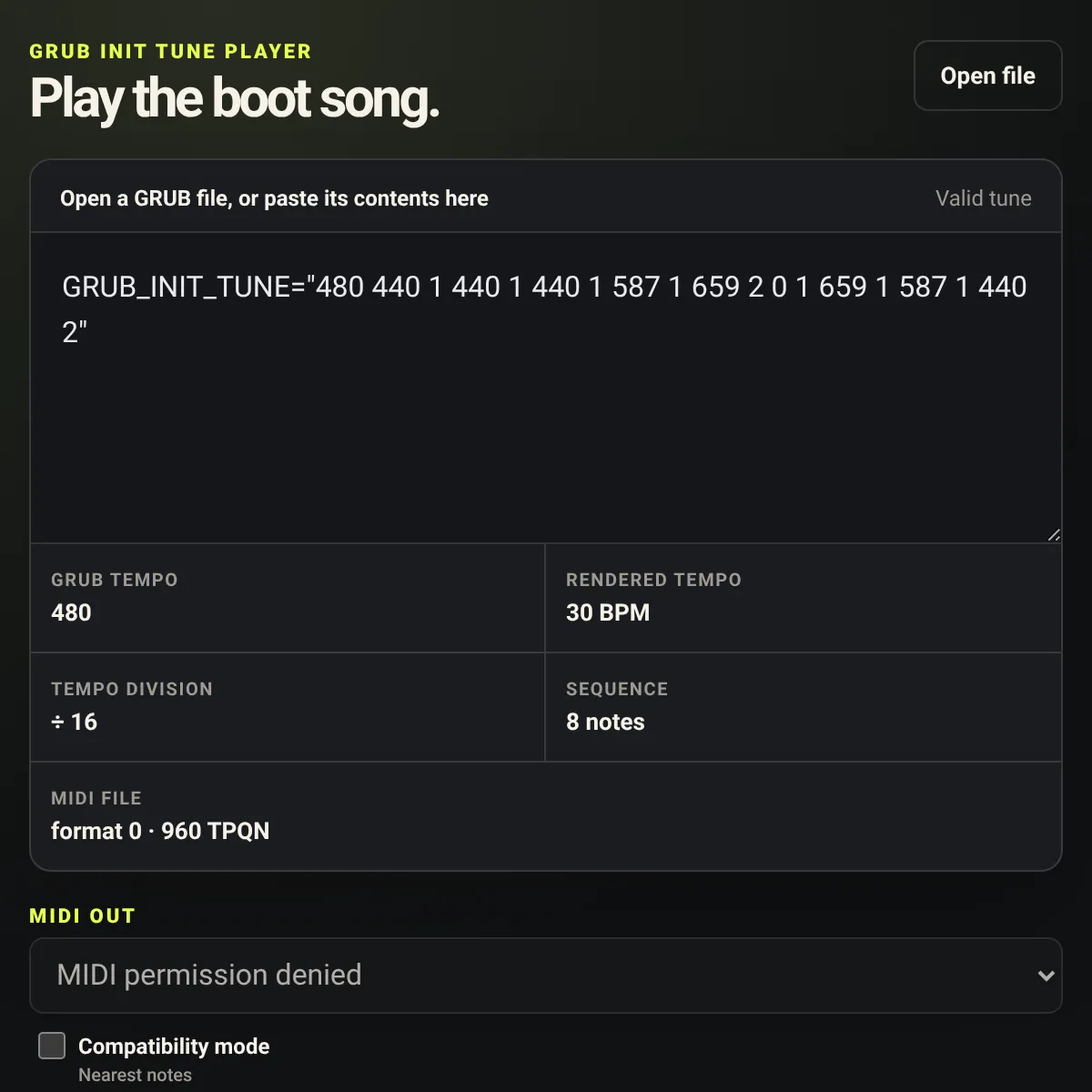The image size is (1092, 1092).
Task: Click the 'Play the boot song.' heading
Action: coord(235,98)
